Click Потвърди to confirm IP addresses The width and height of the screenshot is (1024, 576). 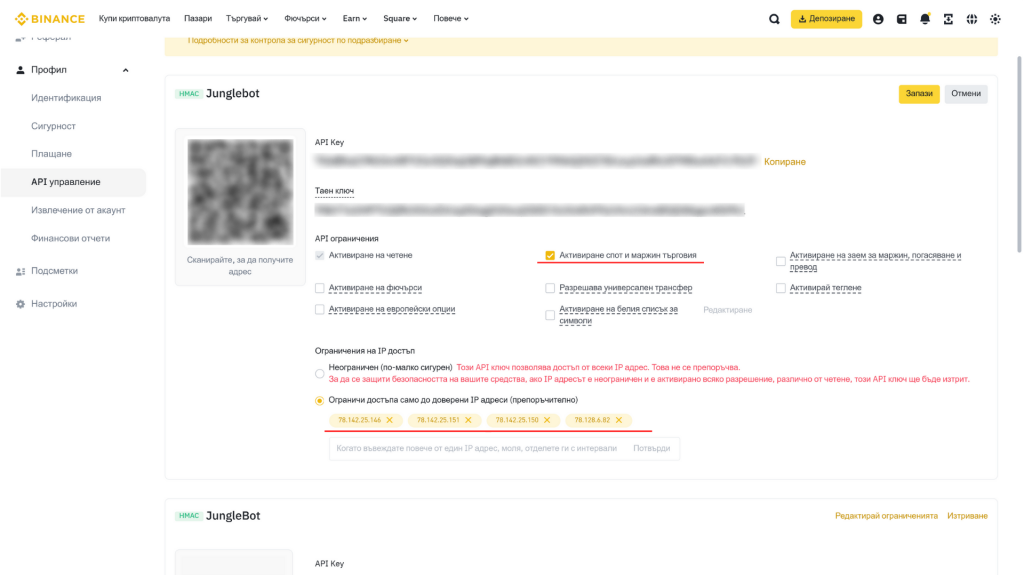click(x=651, y=449)
